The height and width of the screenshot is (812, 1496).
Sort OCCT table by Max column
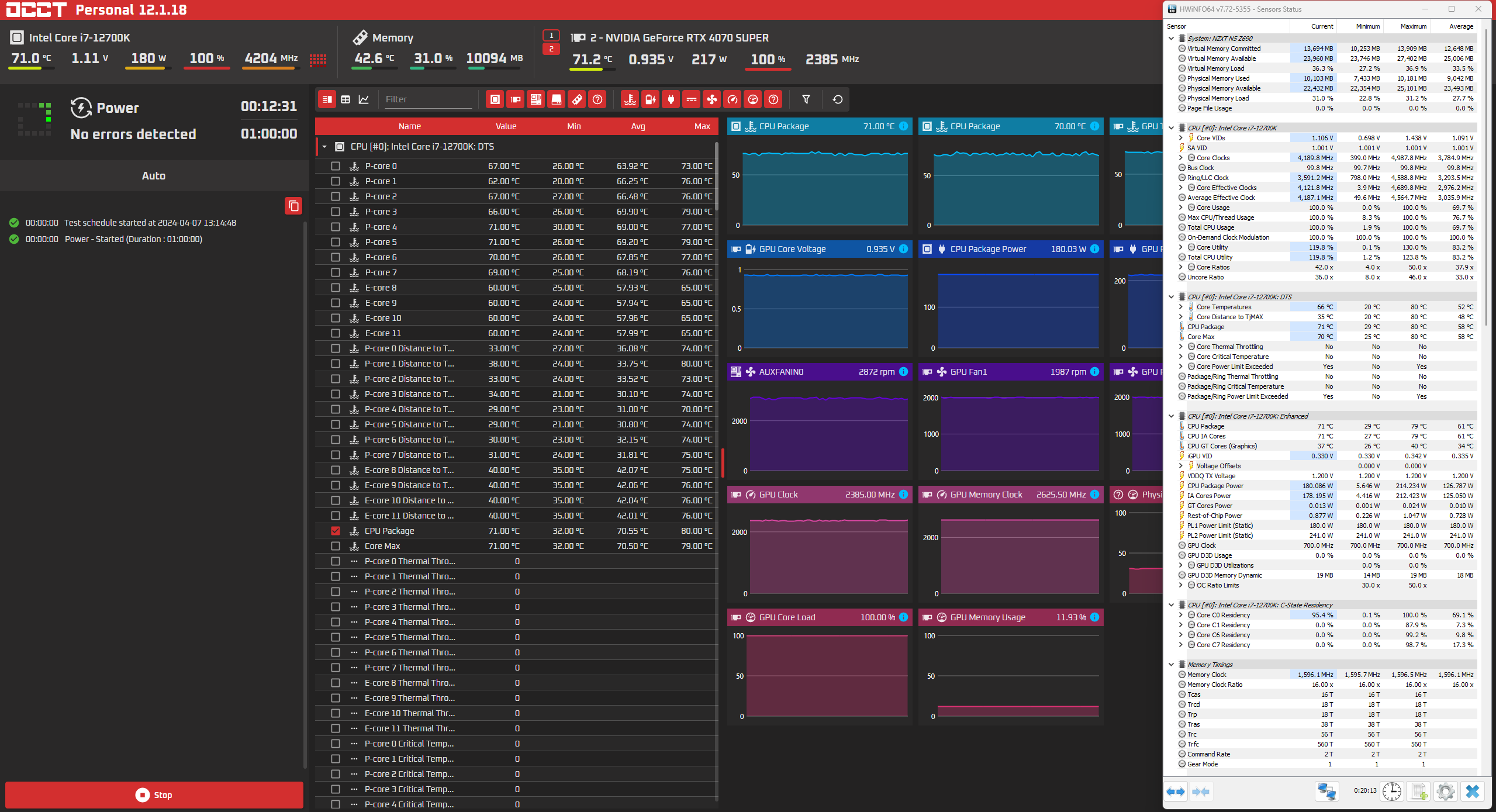click(702, 126)
